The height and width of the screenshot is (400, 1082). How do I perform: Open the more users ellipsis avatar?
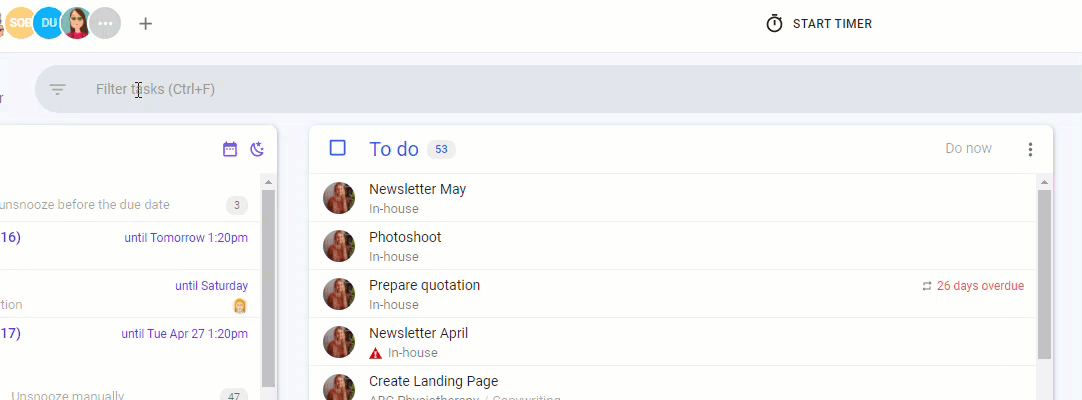point(106,23)
